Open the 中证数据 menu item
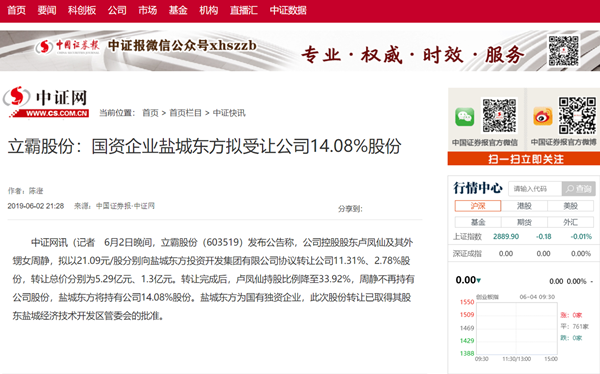Image resolution: width=600 pixels, height=374 pixels. click(288, 10)
